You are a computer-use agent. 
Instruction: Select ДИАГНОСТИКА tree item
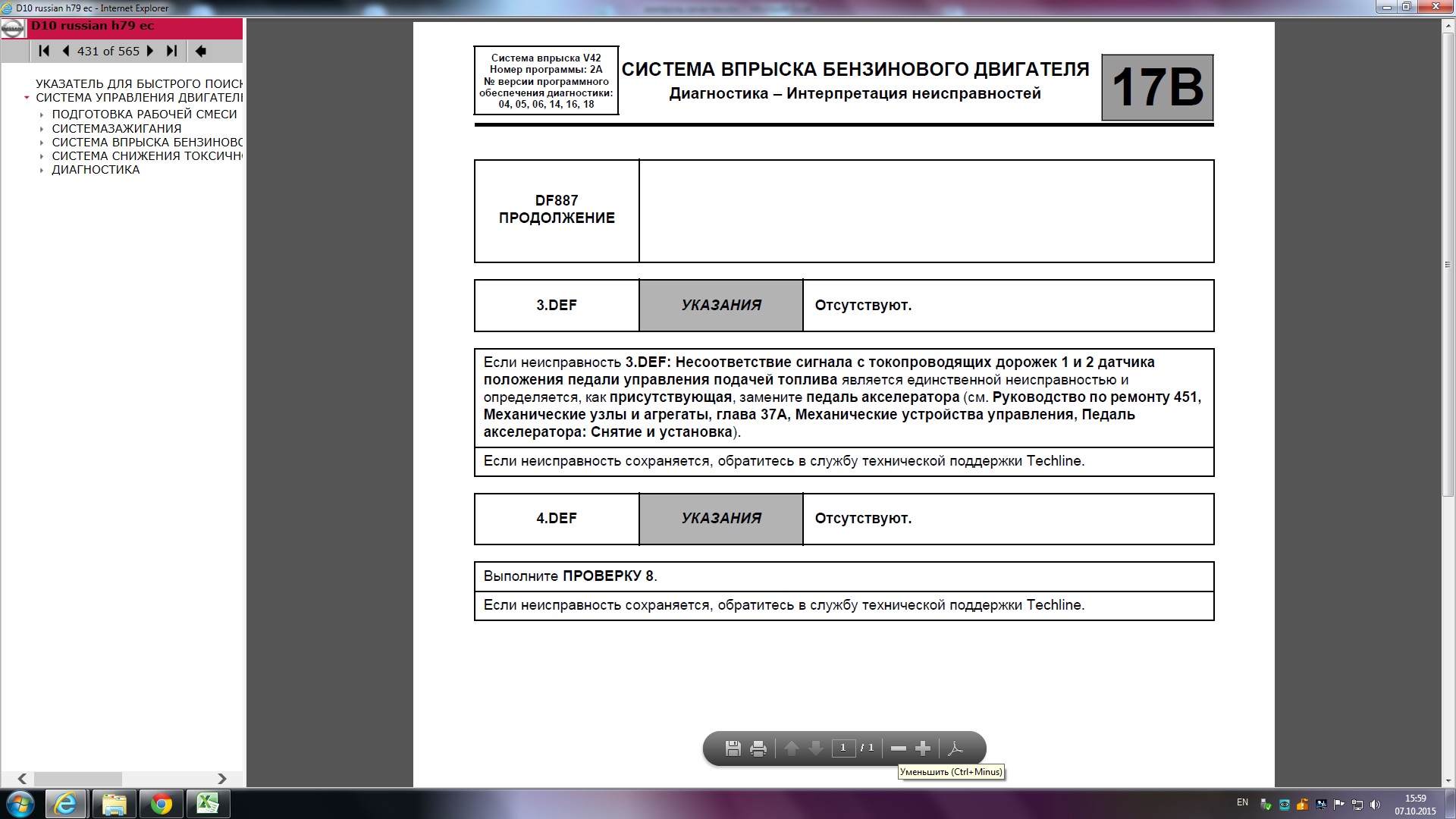[x=96, y=169]
